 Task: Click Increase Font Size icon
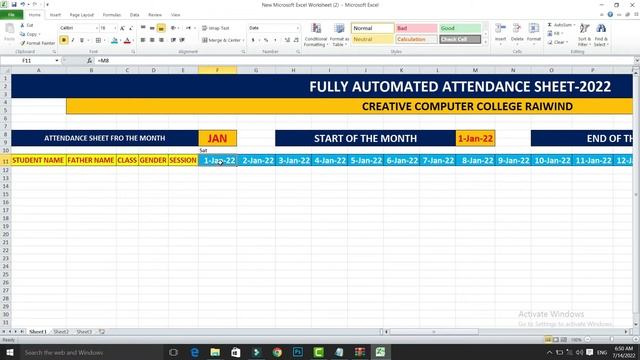tap(122, 28)
